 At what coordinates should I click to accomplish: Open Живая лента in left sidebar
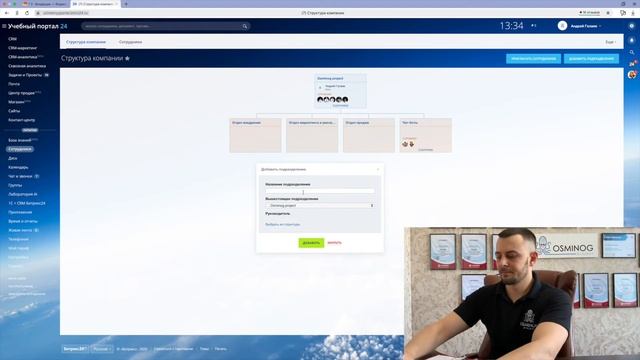coord(20,230)
